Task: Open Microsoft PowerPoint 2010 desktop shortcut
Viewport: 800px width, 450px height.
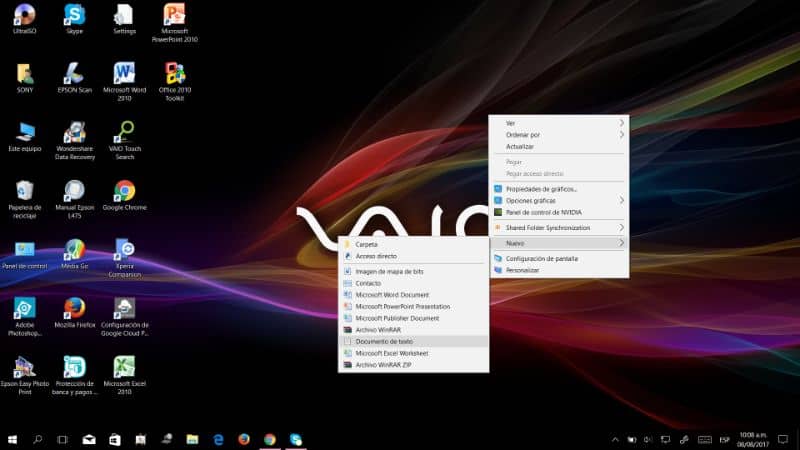Action: coord(174,22)
